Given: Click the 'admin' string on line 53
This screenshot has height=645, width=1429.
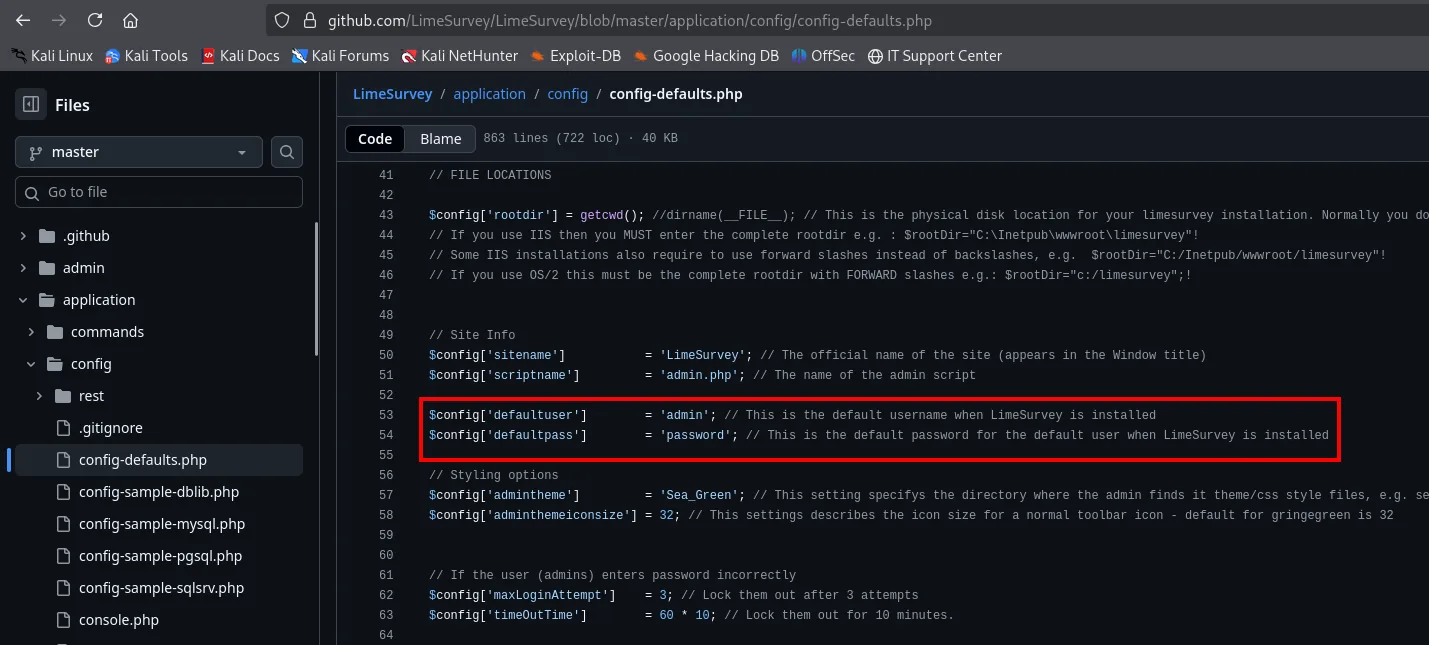Looking at the screenshot, I should tap(684, 415).
